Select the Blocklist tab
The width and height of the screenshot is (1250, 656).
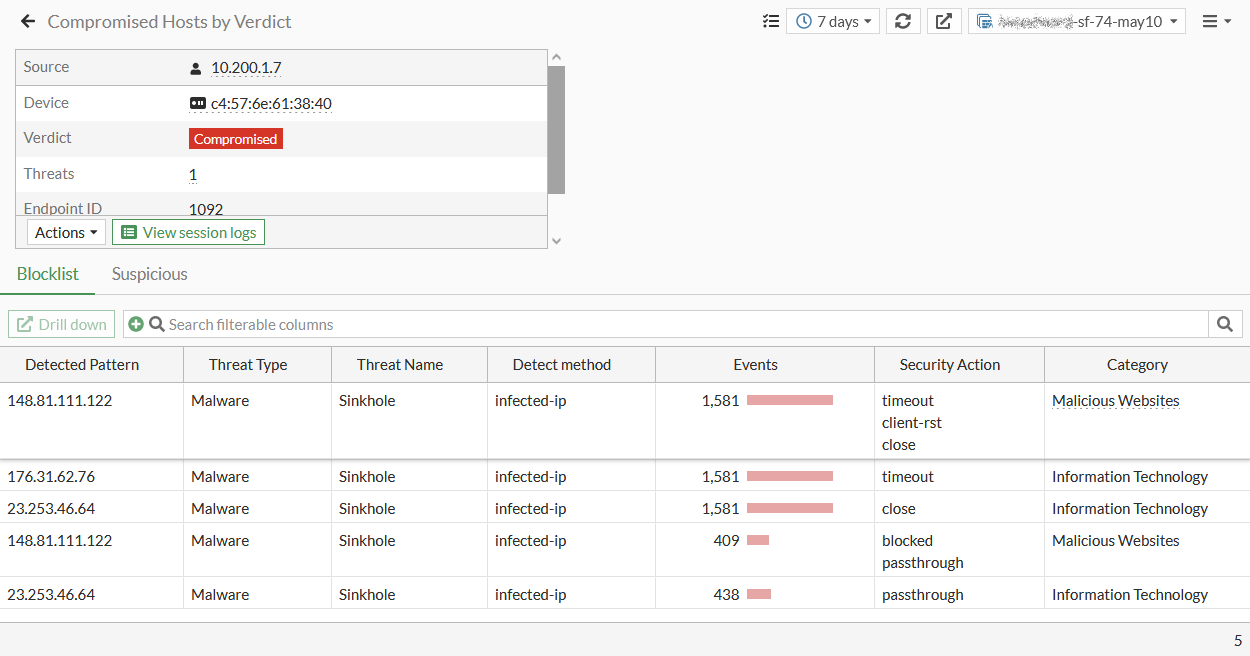[47, 273]
